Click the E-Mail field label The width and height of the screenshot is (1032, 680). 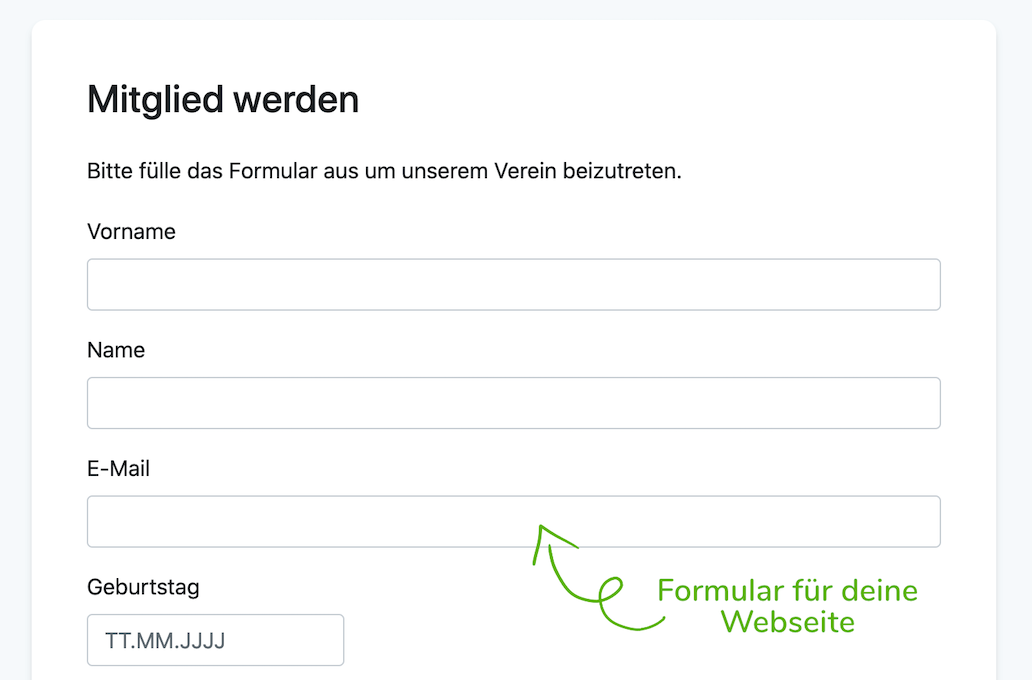click(119, 468)
